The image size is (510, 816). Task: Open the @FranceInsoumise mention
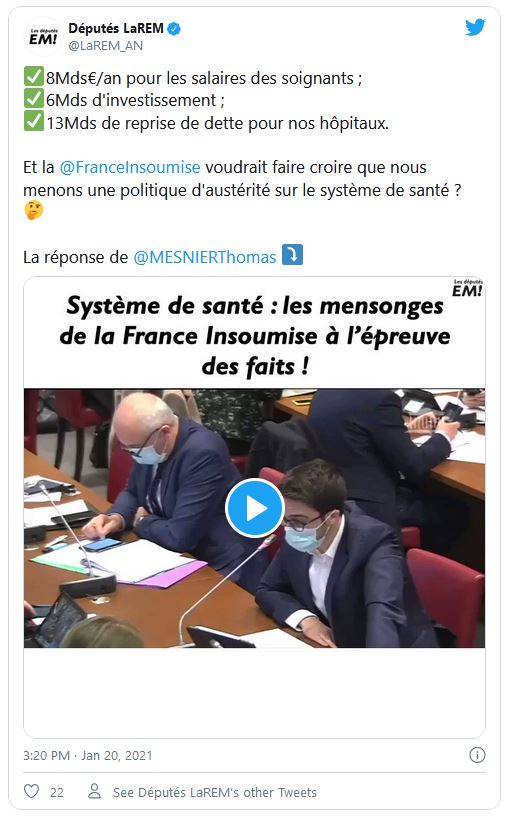pyautogui.click(x=130, y=167)
